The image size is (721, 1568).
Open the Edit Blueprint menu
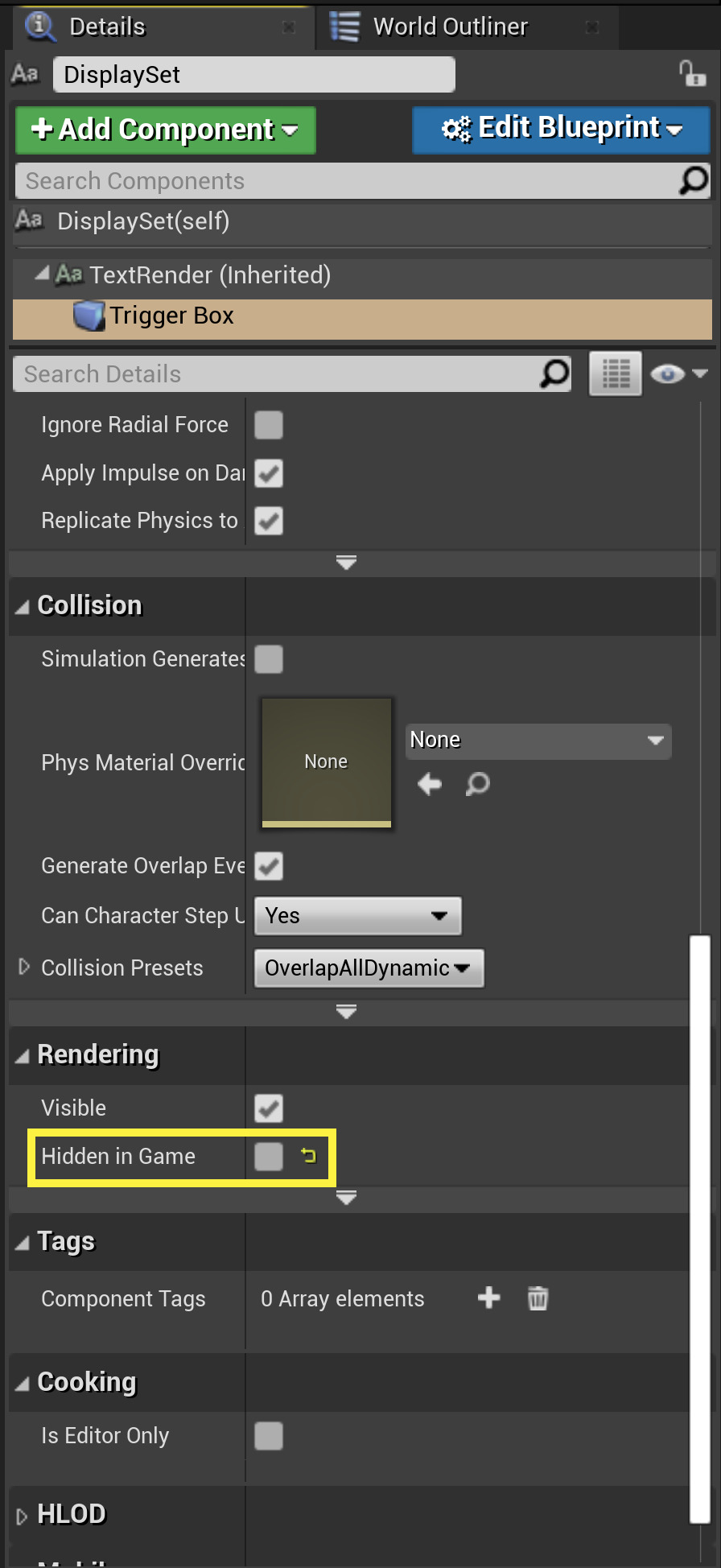pos(561,129)
